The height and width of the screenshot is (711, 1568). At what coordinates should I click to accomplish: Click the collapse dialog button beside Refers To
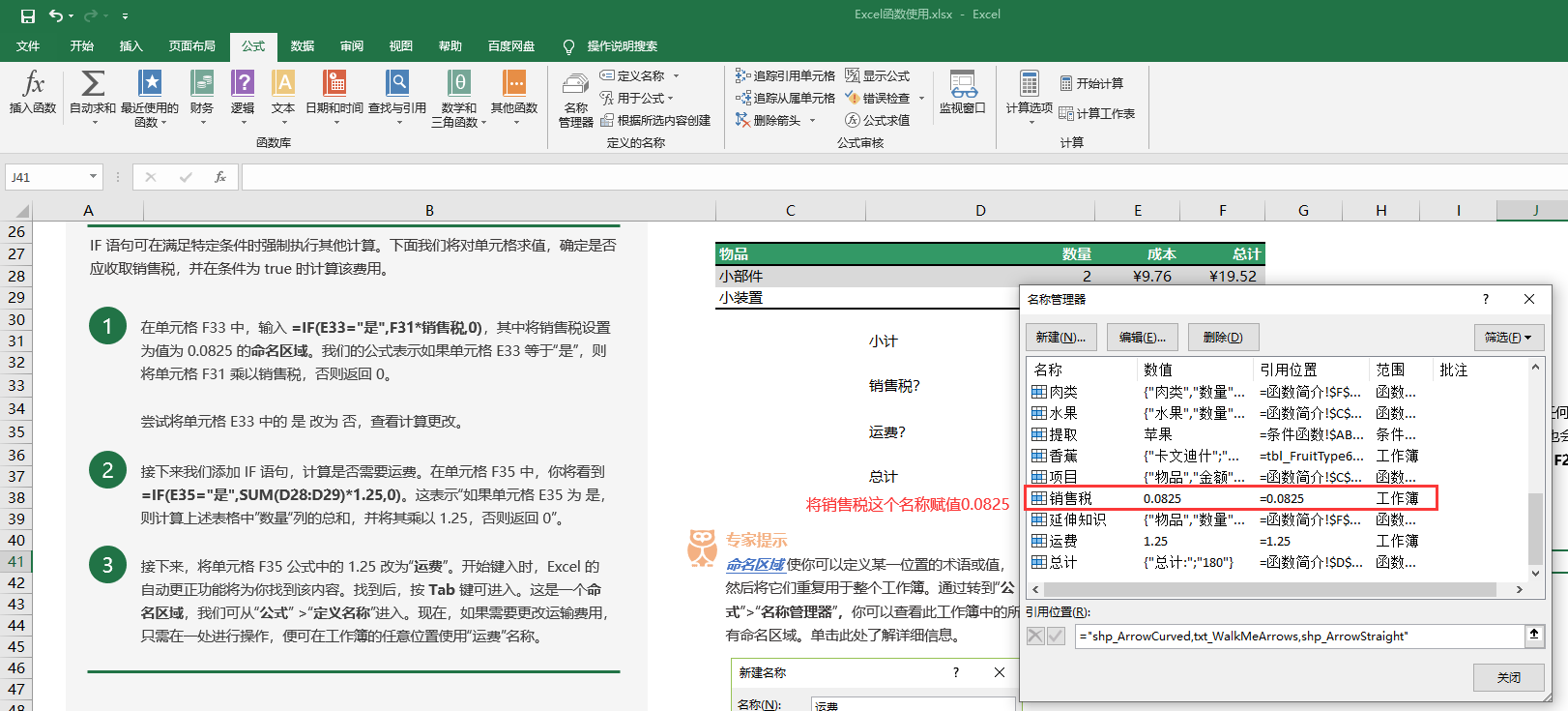1533,635
